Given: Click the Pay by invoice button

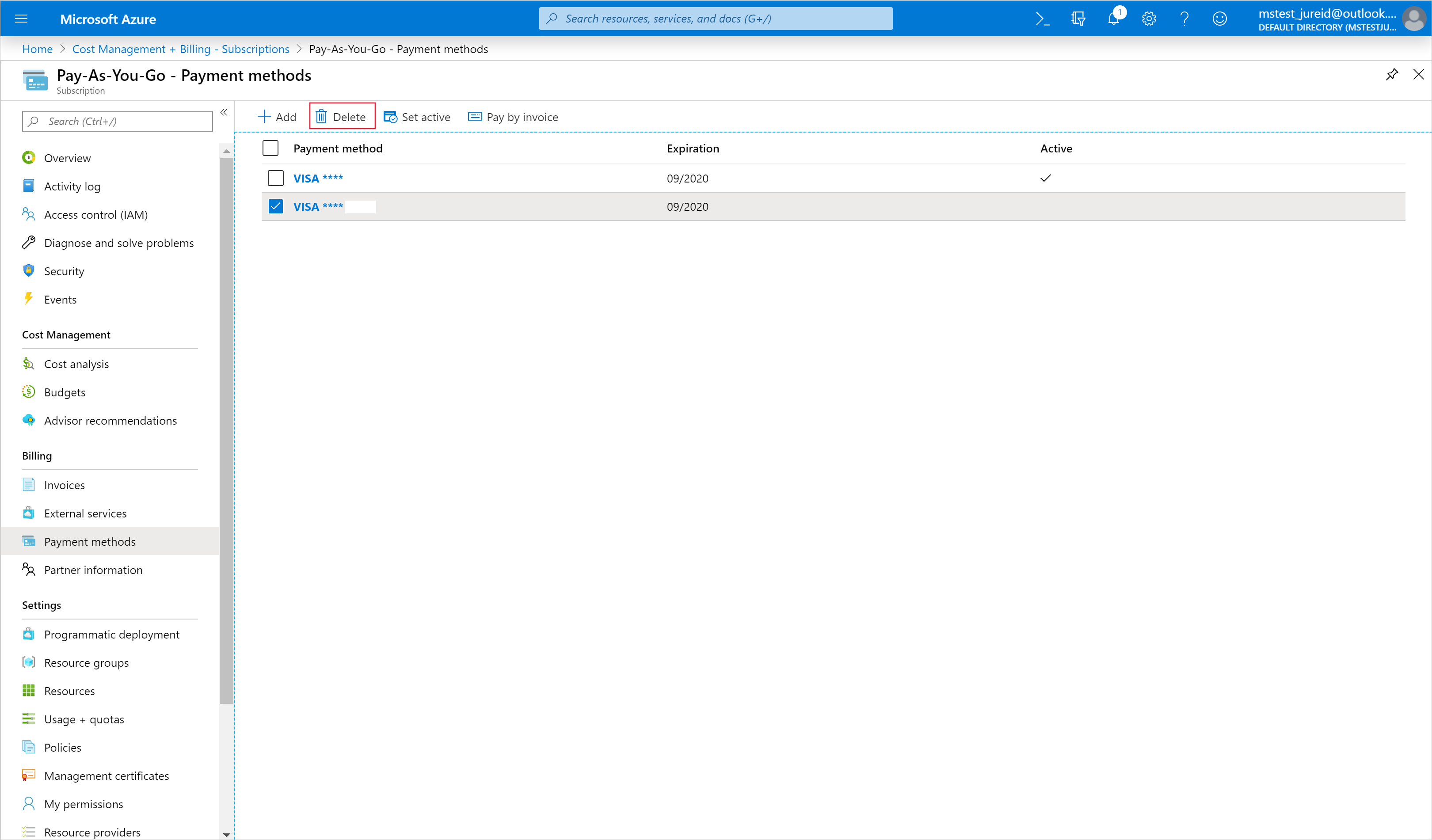Looking at the screenshot, I should click(x=513, y=117).
